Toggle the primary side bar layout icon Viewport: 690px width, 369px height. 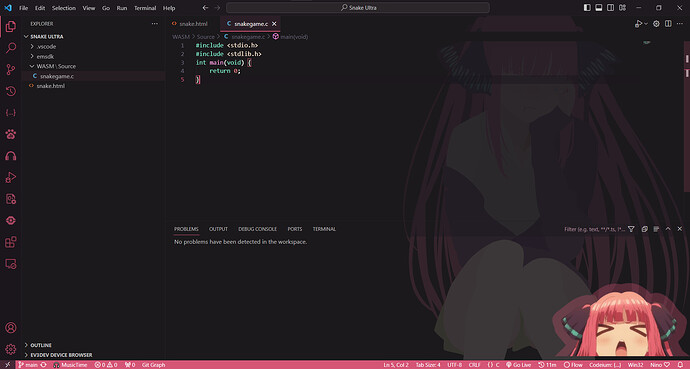[x=587, y=8]
